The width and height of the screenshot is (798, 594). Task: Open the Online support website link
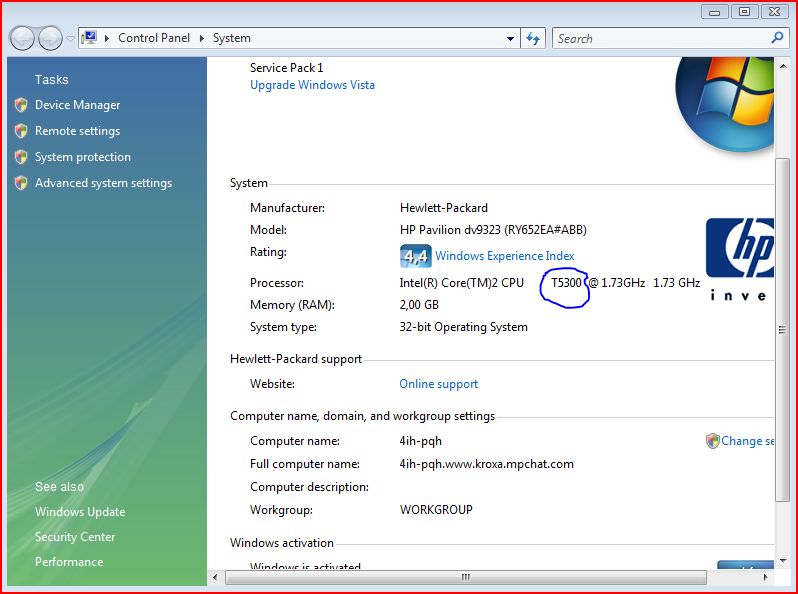pyautogui.click(x=438, y=384)
